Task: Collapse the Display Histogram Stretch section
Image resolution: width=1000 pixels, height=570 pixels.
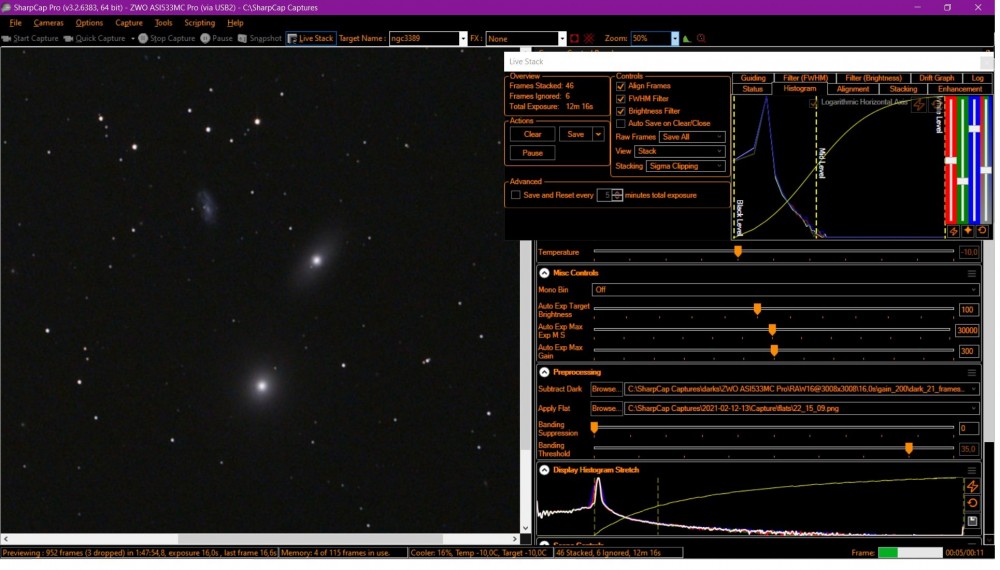Action: tap(544, 471)
